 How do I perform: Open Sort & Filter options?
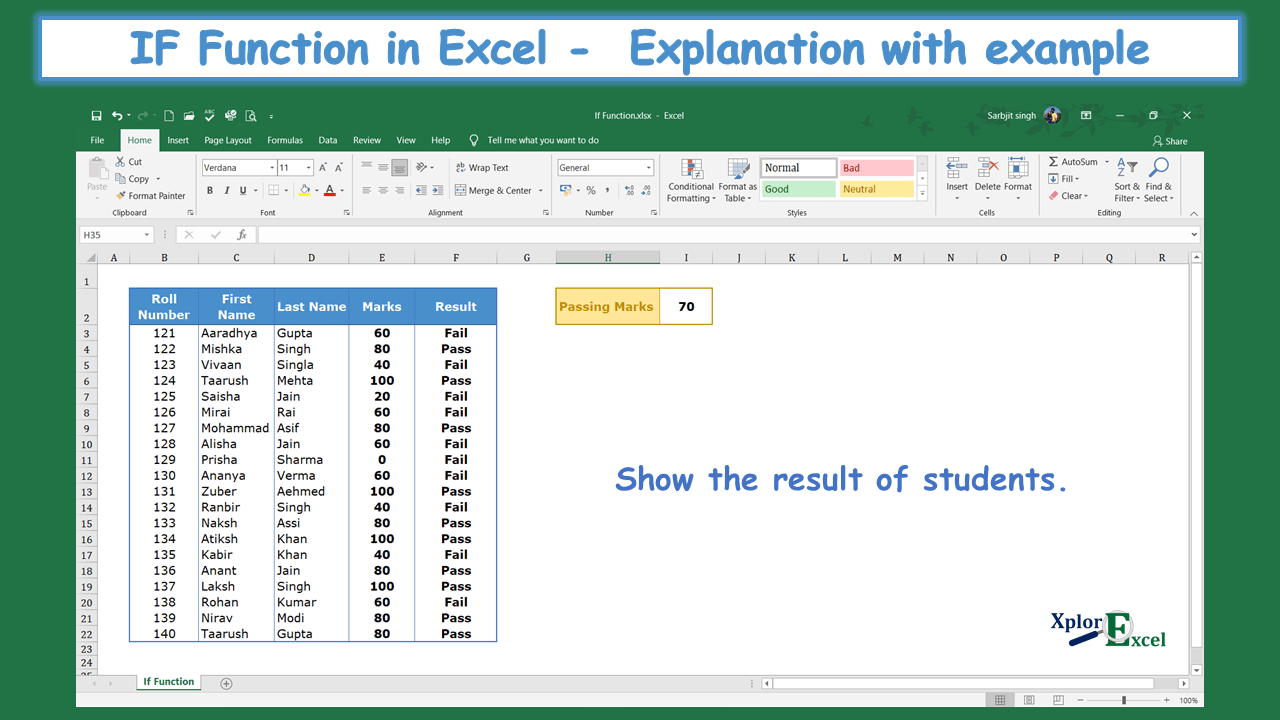tap(1127, 180)
